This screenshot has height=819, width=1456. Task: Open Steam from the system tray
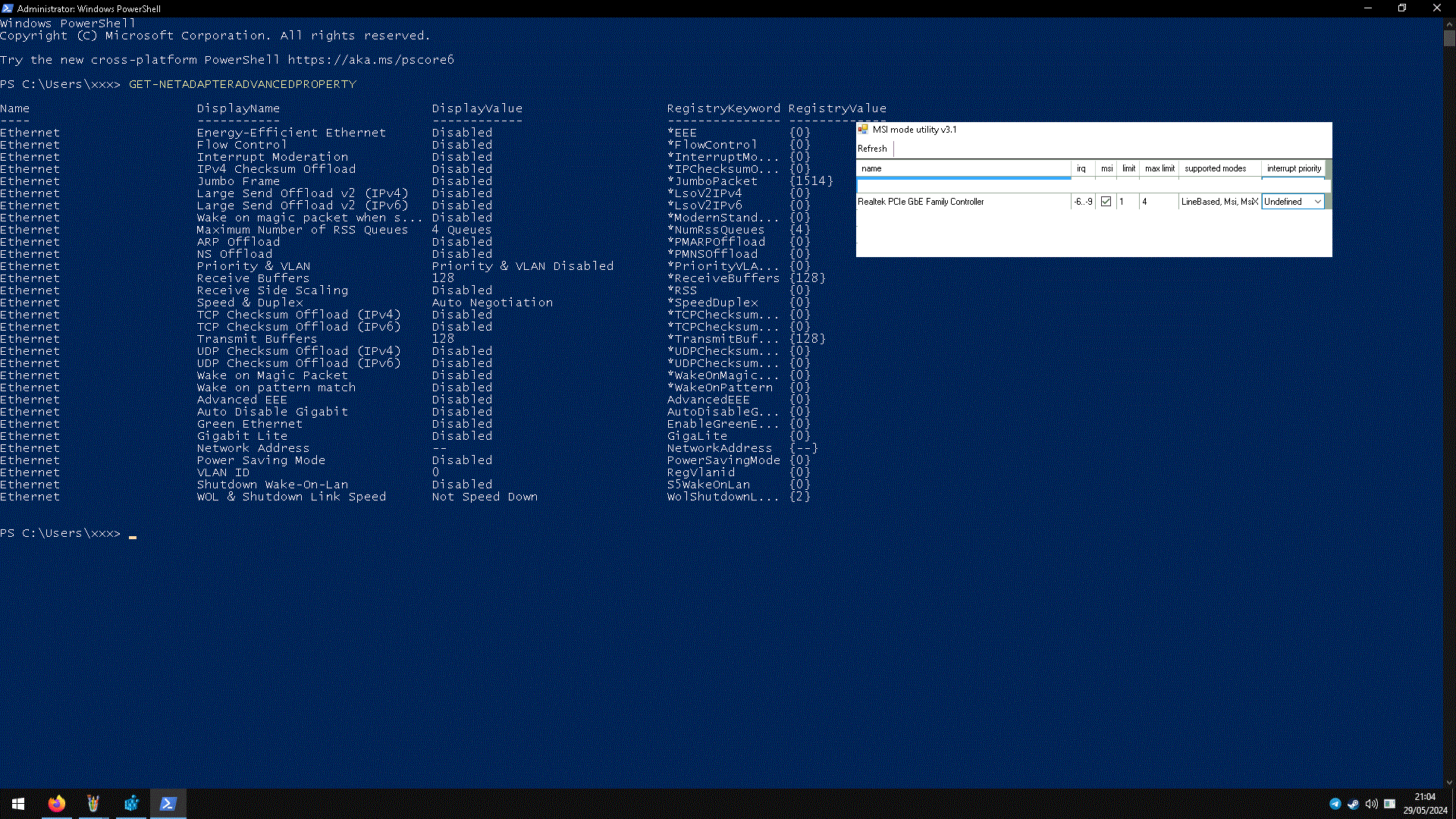[x=1353, y=804]
